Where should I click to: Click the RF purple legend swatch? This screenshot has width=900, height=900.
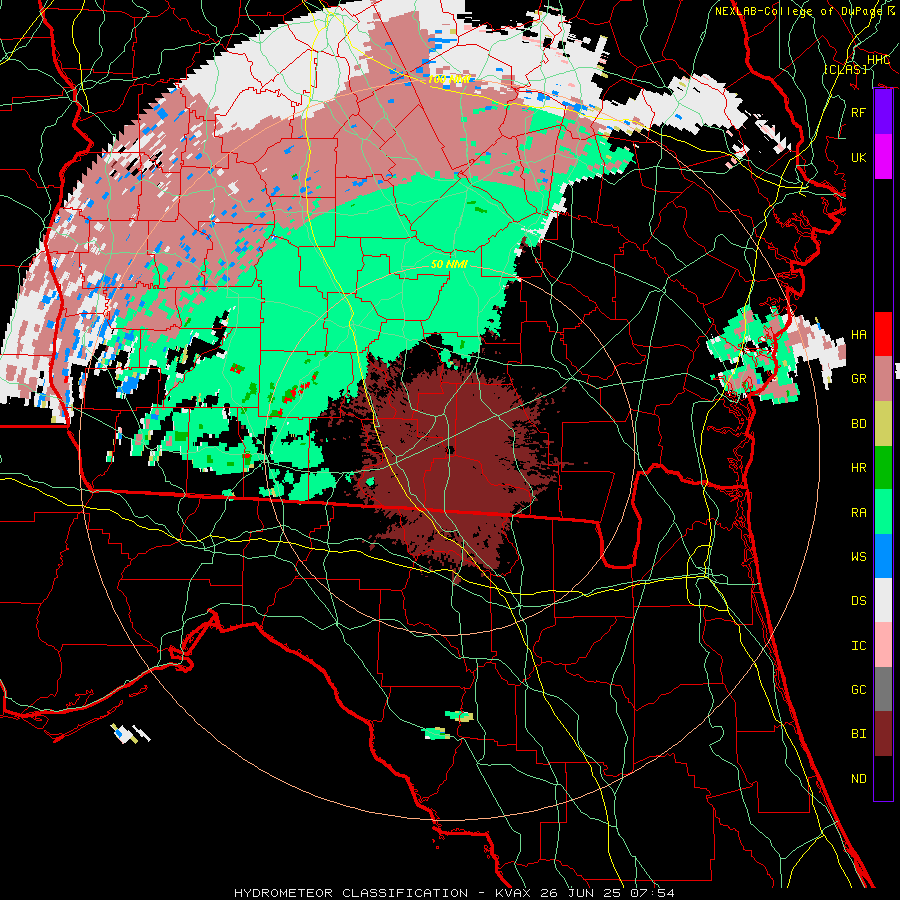point(883,112)
